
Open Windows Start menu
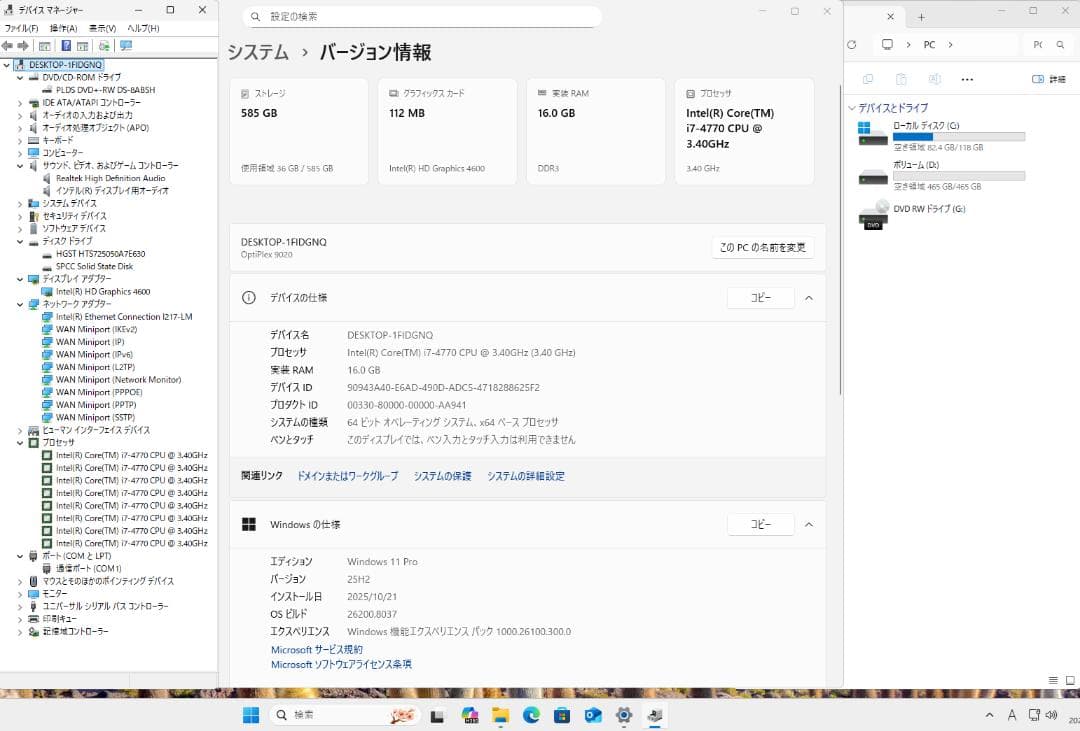251,715
